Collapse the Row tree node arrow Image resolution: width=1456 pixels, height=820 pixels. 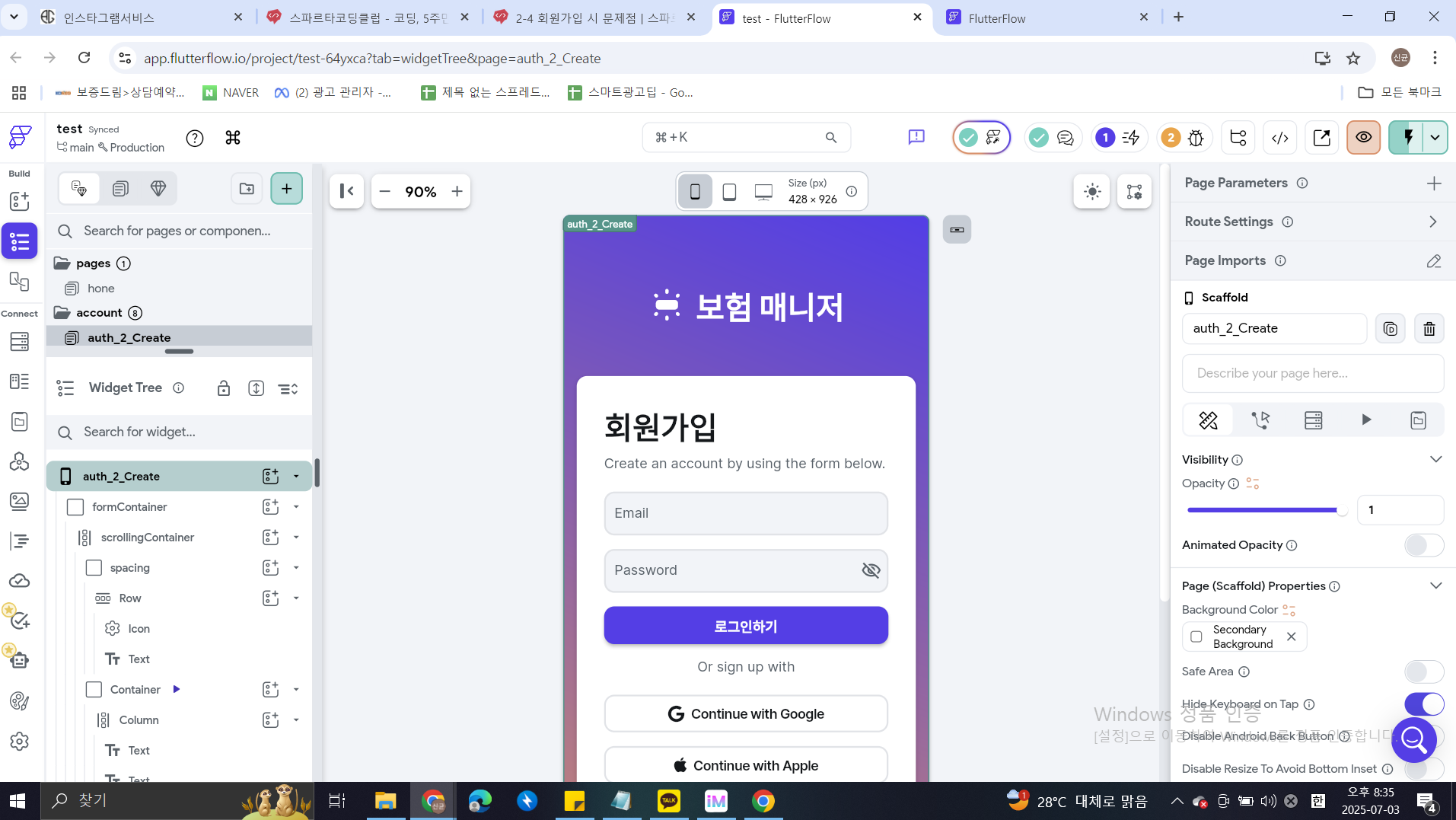(296, 598)
